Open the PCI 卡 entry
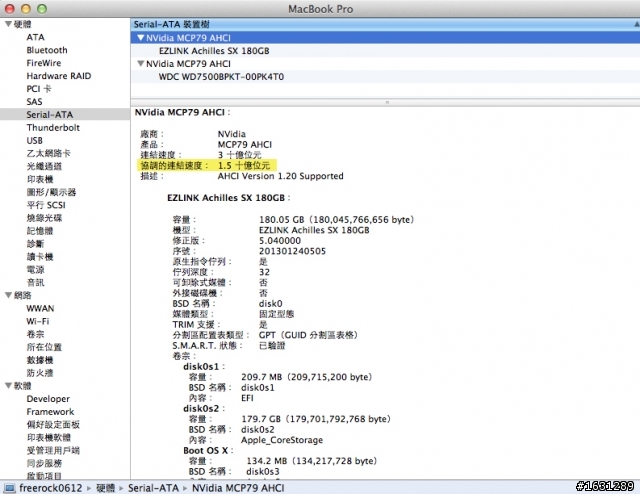Viewport: 640px width, 494px height. click(x=39, y=89)
